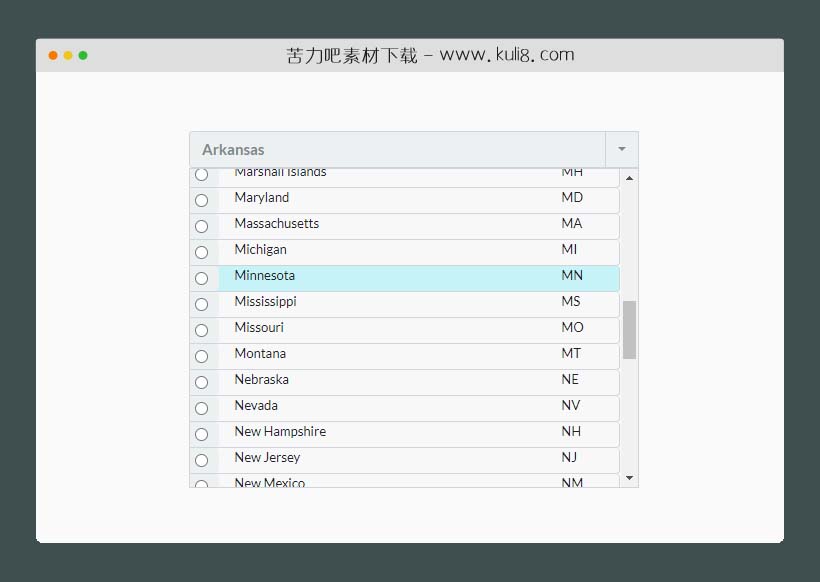Screen dimensions: 820x582
Task: Click the yellow window dot icon
Action: pyautogui.click(x=68, y=55)
